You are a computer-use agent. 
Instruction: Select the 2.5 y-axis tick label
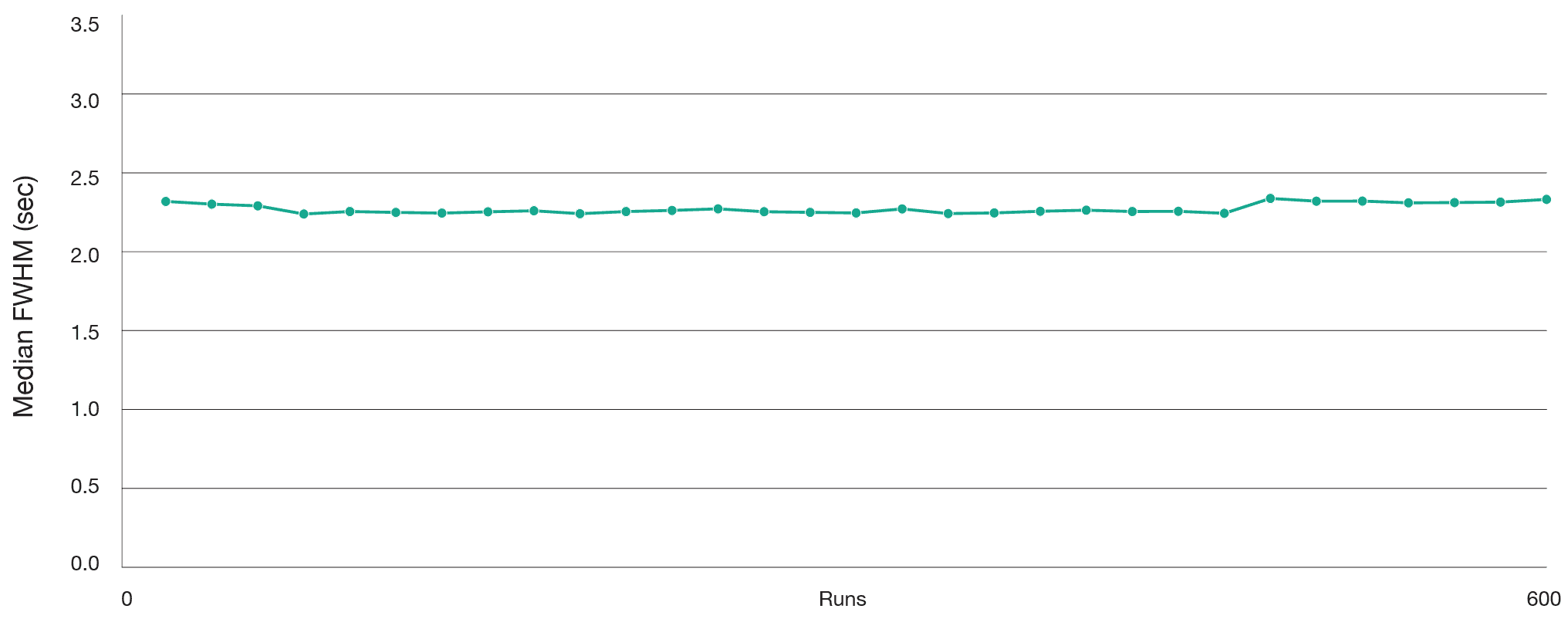(85, 178)
